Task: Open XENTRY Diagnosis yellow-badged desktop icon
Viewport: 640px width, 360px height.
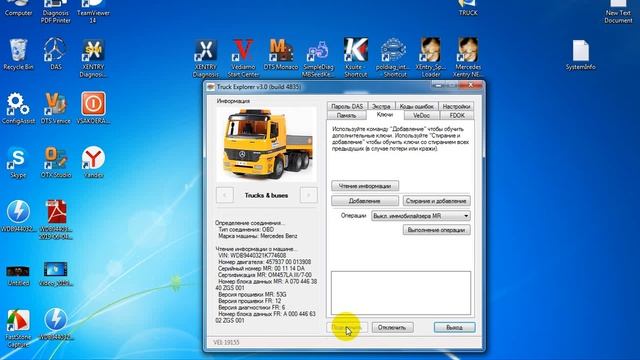Action: [93, 58]
